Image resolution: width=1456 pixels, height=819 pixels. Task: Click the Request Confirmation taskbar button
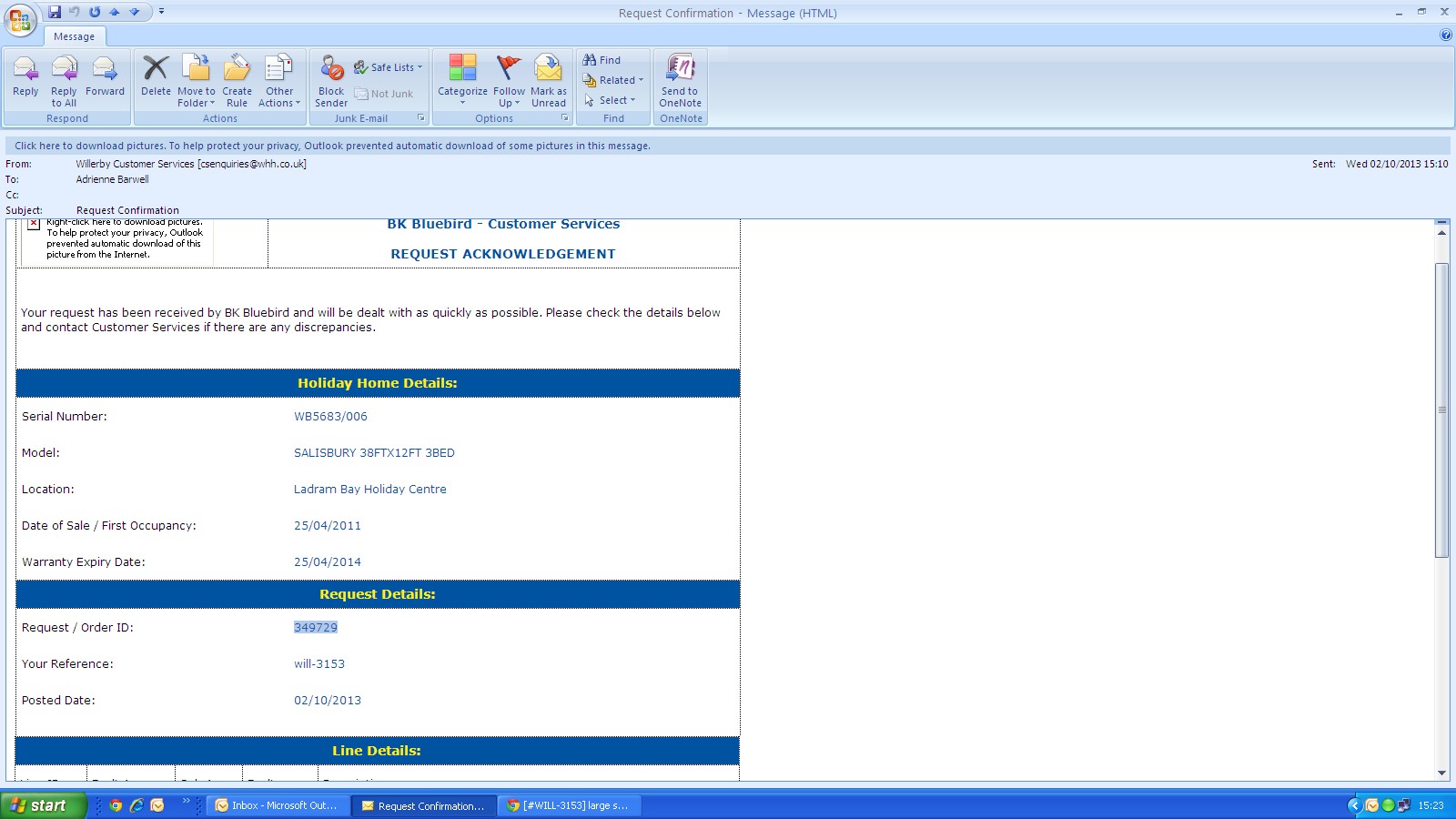point(425,805)
